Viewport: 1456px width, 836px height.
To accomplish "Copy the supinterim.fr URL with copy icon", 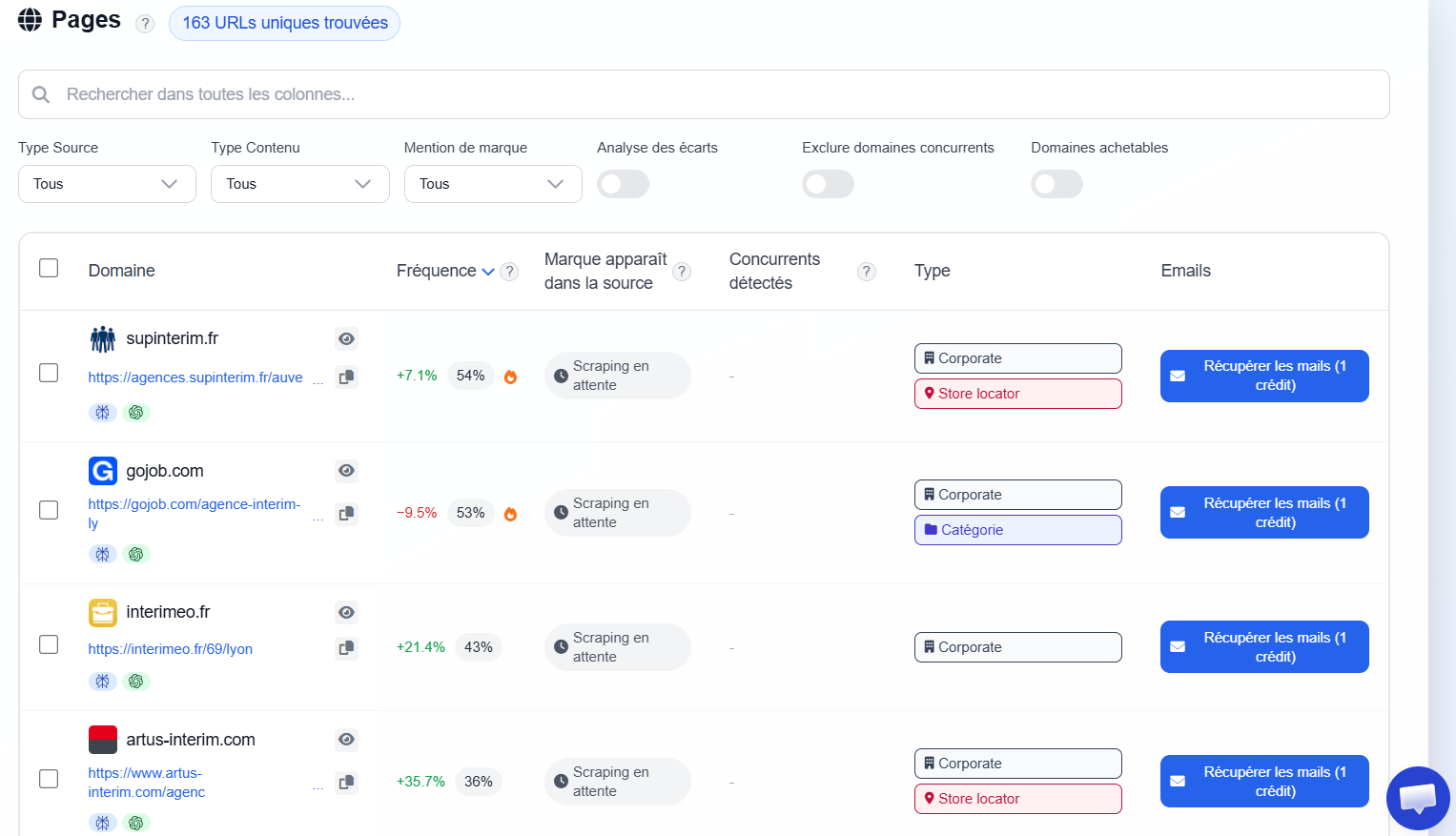I will click(x=347, y=377).
